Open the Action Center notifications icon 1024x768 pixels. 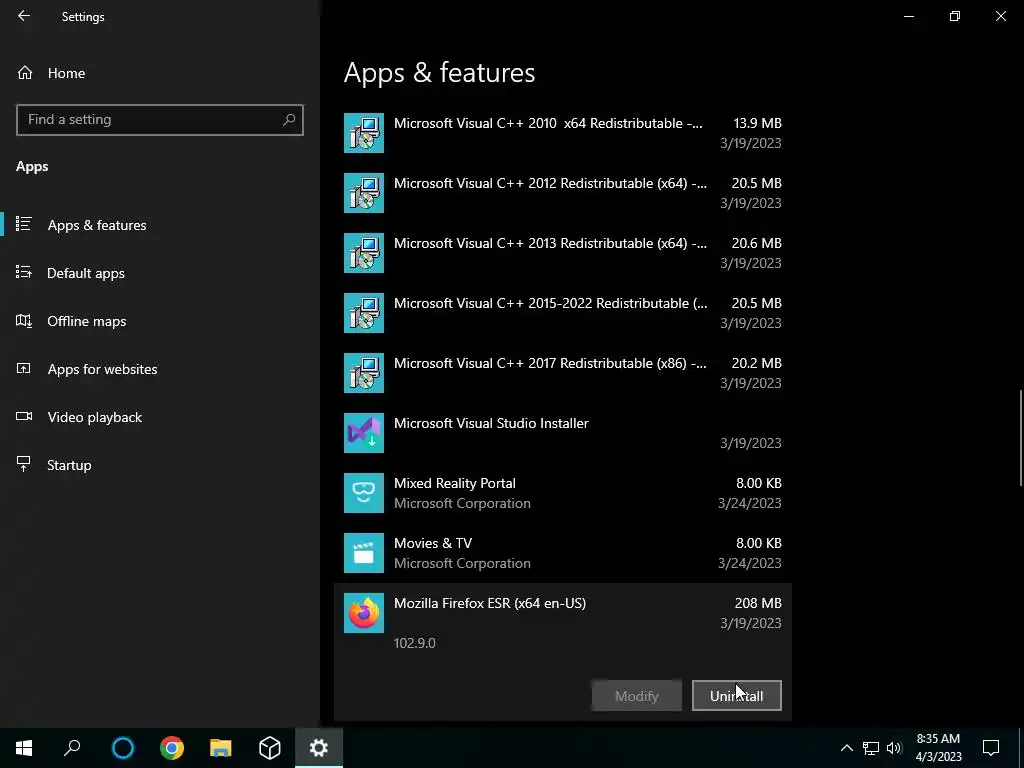click(991, 748)
